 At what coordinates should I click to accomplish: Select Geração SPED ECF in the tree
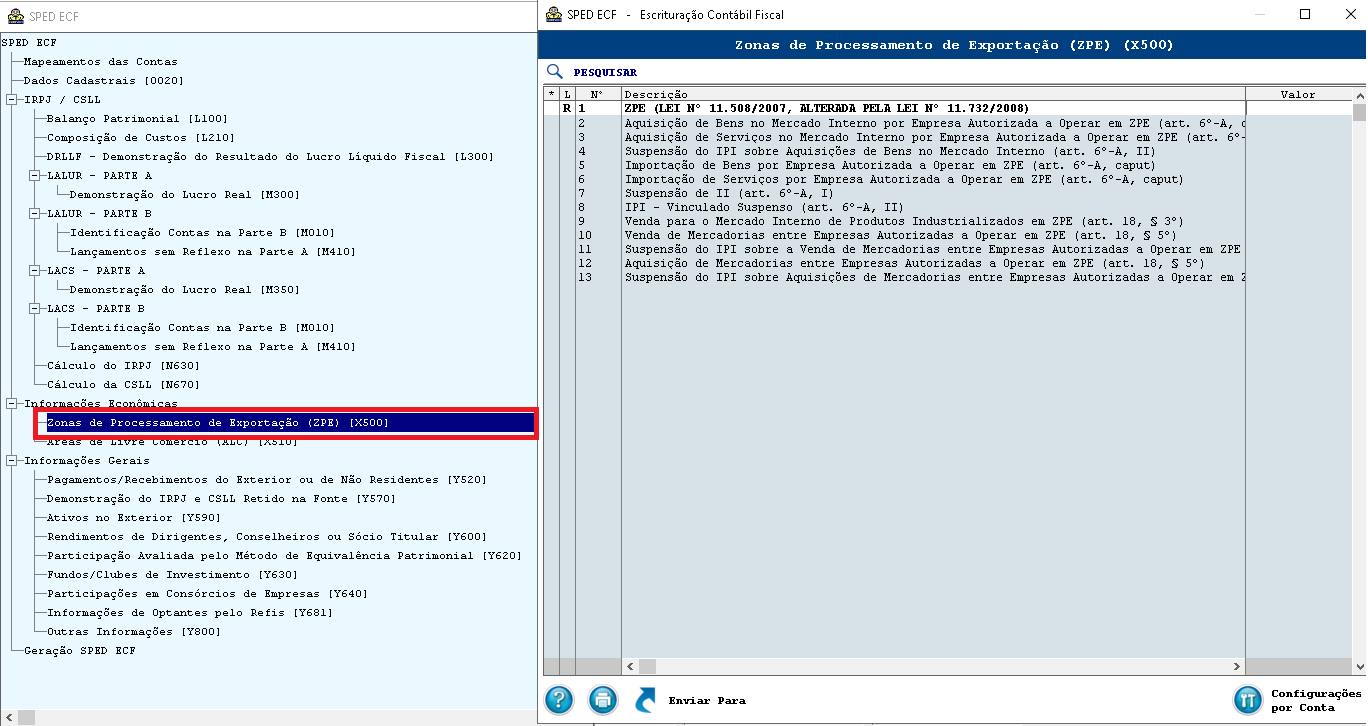coord(79,650)
